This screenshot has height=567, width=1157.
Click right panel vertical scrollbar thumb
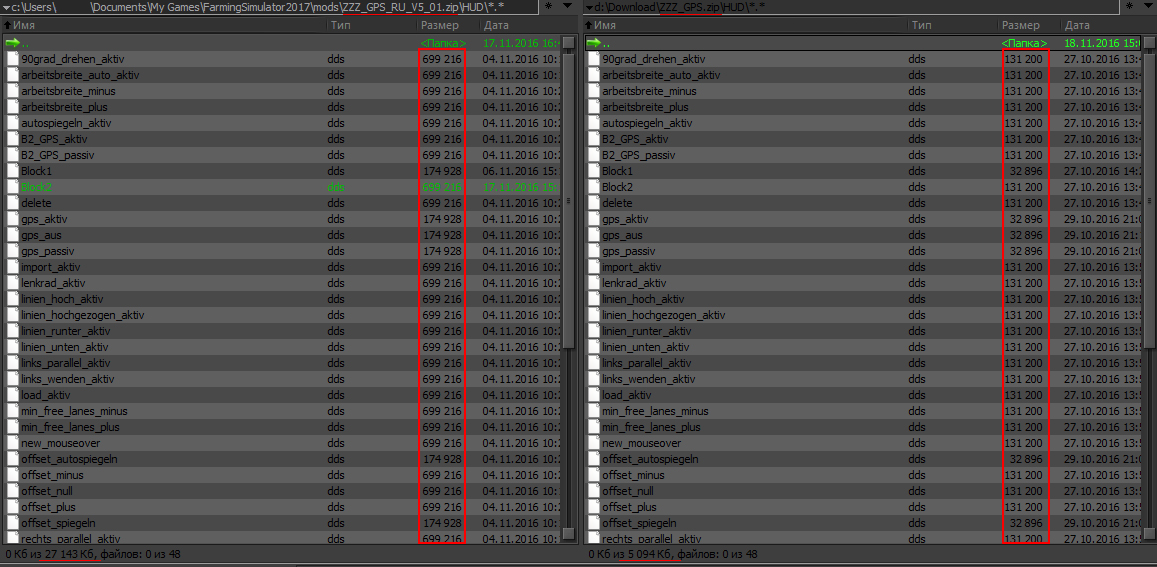(x=1150, y=202)
